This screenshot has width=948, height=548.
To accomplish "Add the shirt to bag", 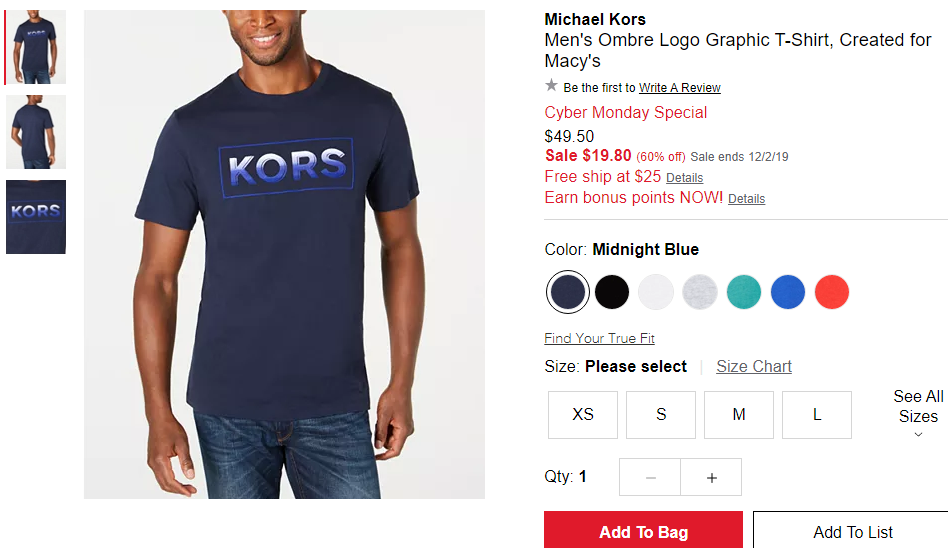I will click(x=643, y=530).
